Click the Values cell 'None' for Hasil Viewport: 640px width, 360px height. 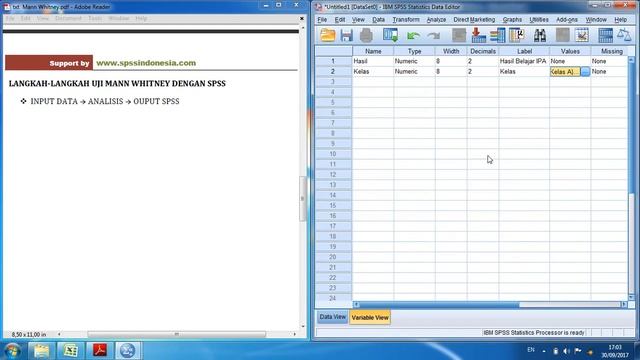570,61
